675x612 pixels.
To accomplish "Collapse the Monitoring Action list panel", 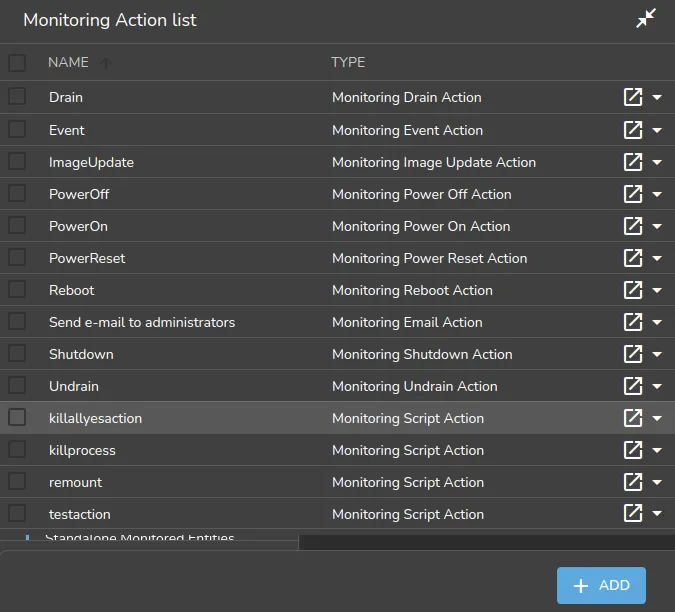I will click(x=646, y=19).
